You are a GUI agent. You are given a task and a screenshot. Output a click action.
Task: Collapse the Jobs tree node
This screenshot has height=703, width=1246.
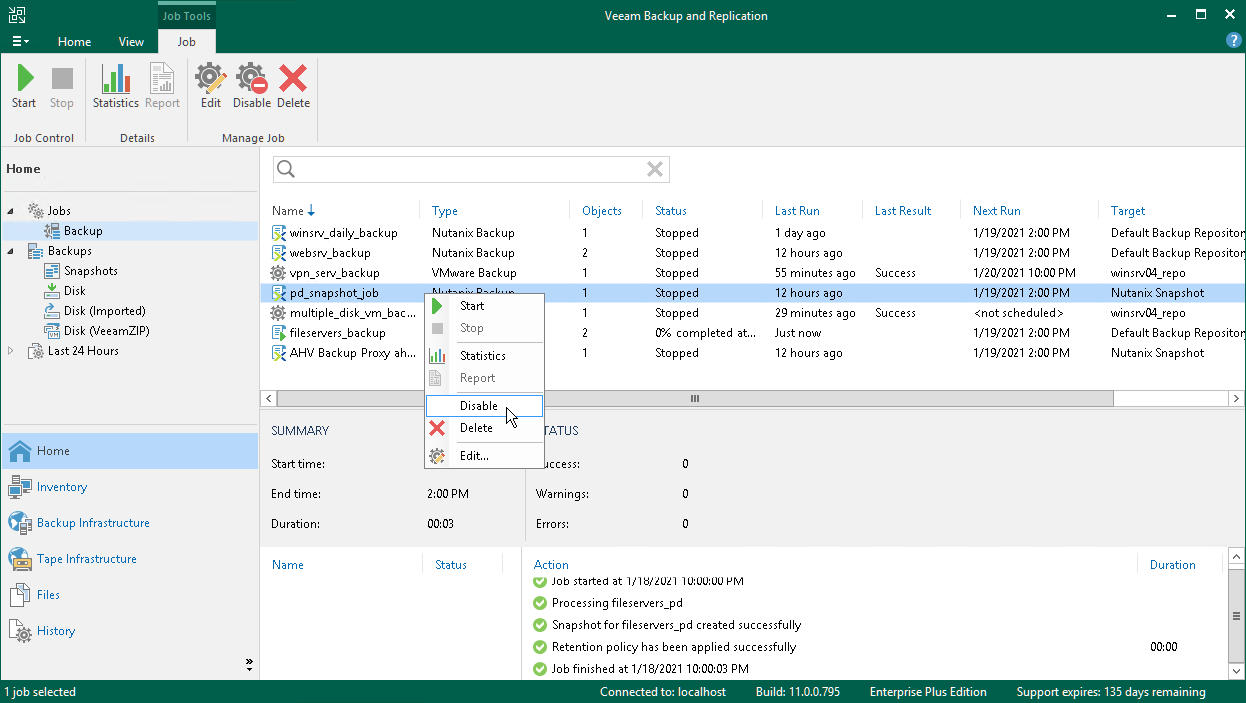[x=11, y=211]
